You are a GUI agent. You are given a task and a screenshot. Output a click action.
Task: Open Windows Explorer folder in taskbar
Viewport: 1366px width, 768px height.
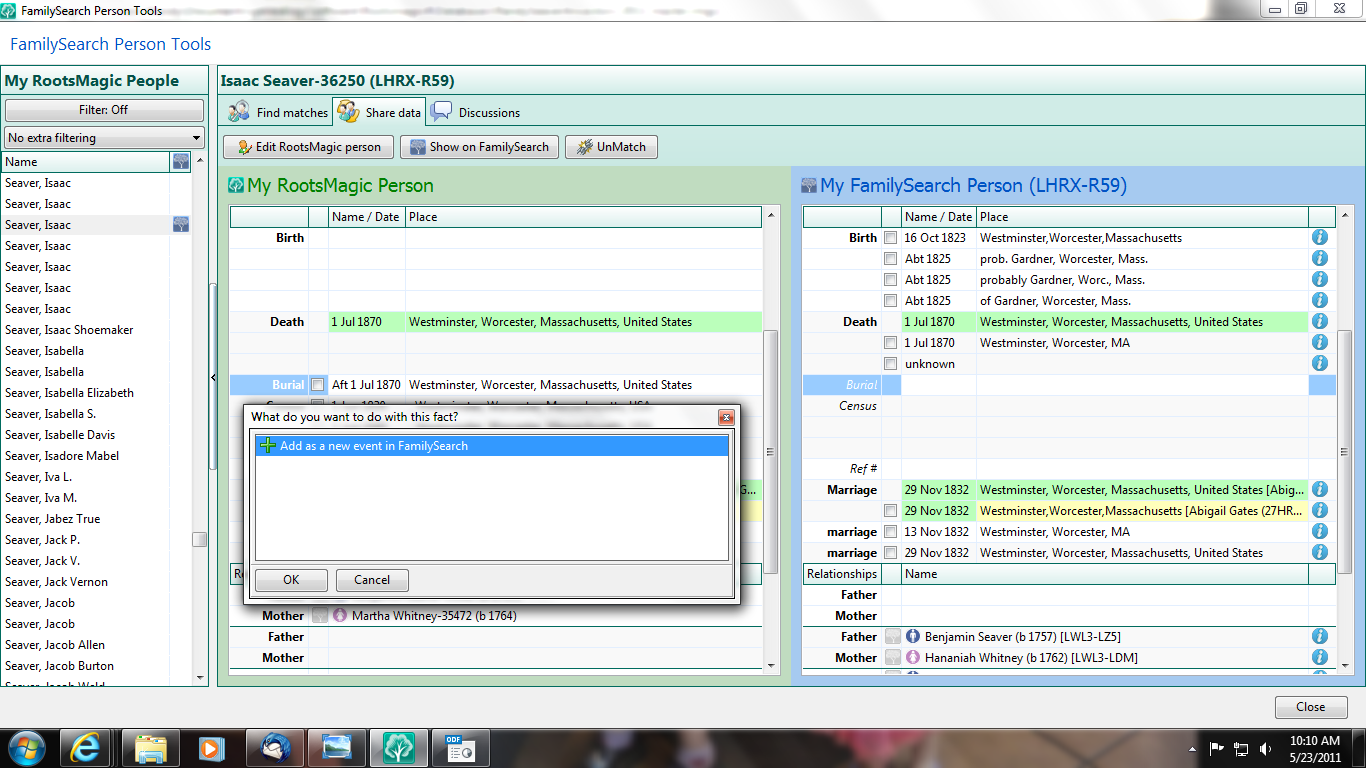[x=151, y=748]
